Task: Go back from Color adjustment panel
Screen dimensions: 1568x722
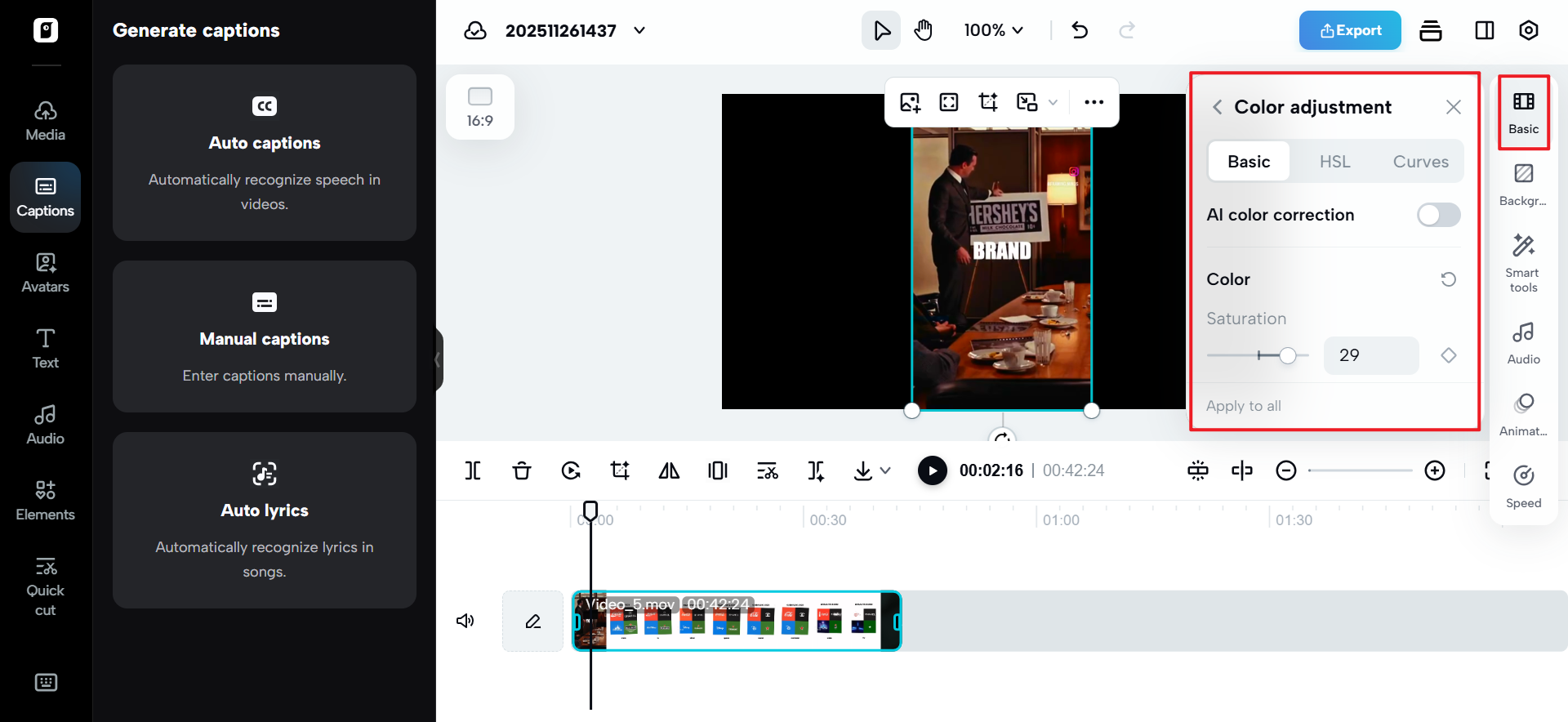Action: tap(1217, 107)
